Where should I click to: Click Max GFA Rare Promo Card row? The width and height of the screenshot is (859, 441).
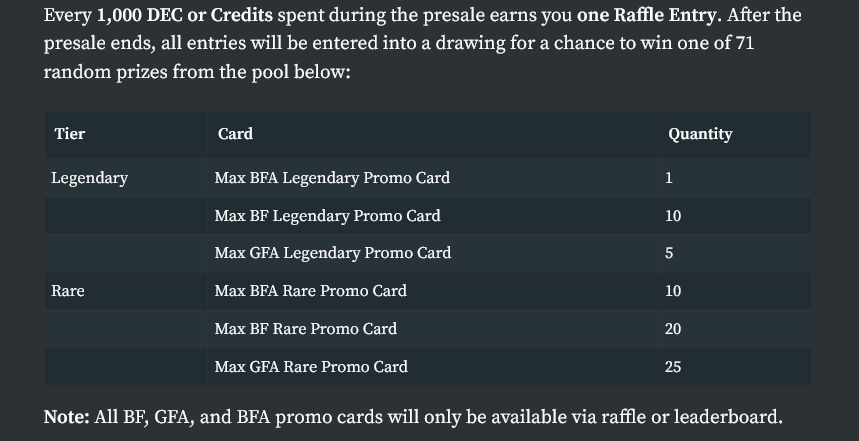coord(427,366)
